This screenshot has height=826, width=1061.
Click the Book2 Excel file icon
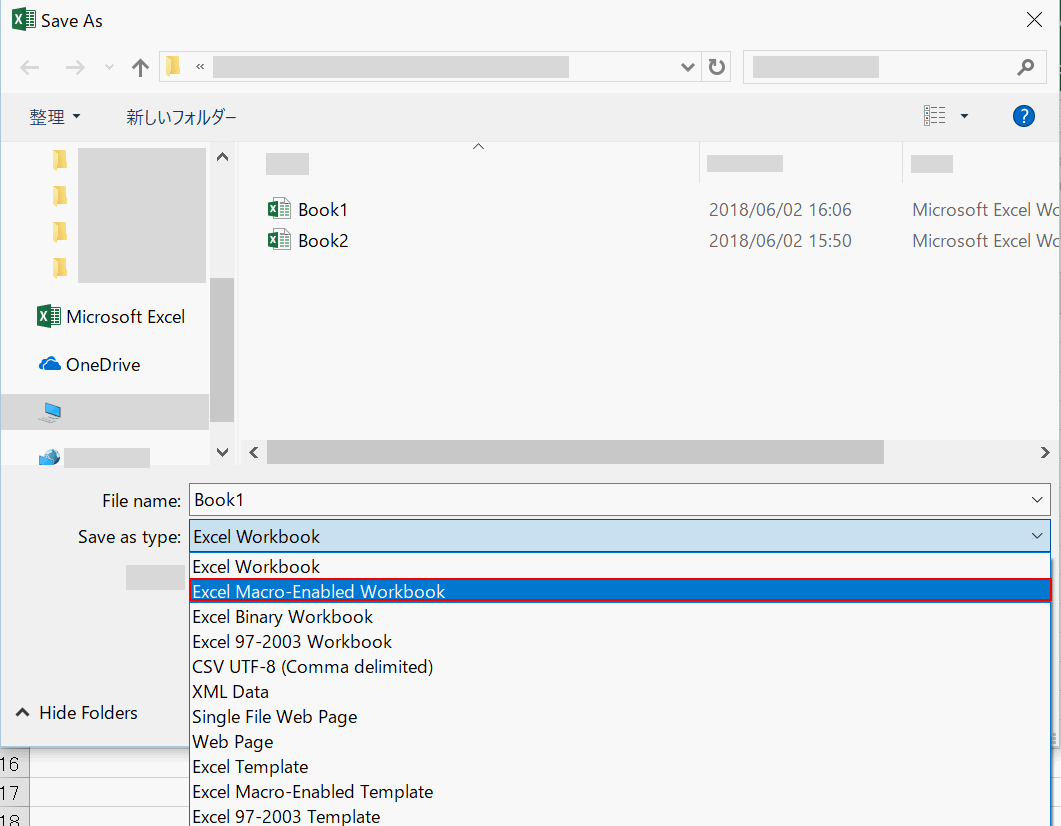(x=279, y=240)
